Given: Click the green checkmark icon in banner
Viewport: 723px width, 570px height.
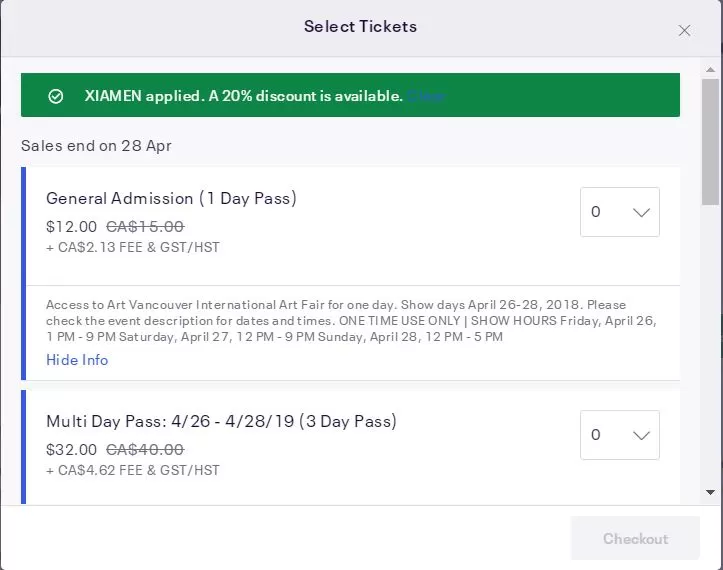Looking at the screenshot, I should click(x=56, y=96).
